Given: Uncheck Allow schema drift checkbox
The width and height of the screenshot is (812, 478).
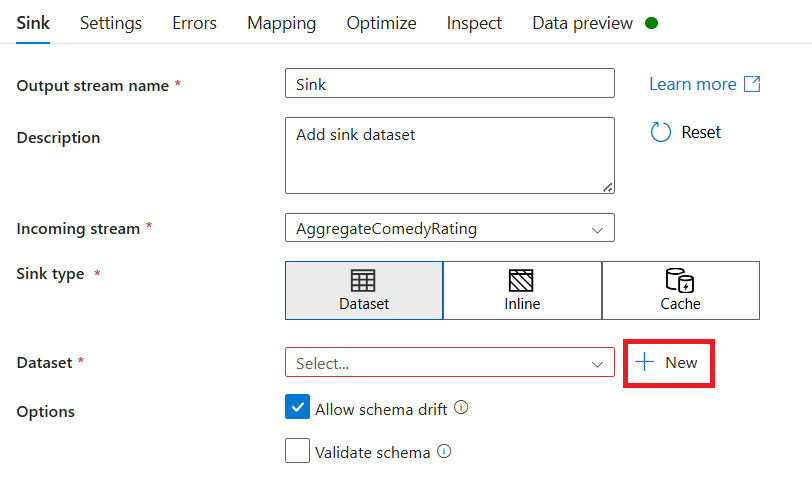Looking at the screenshot, I should [x=297, y=408].
